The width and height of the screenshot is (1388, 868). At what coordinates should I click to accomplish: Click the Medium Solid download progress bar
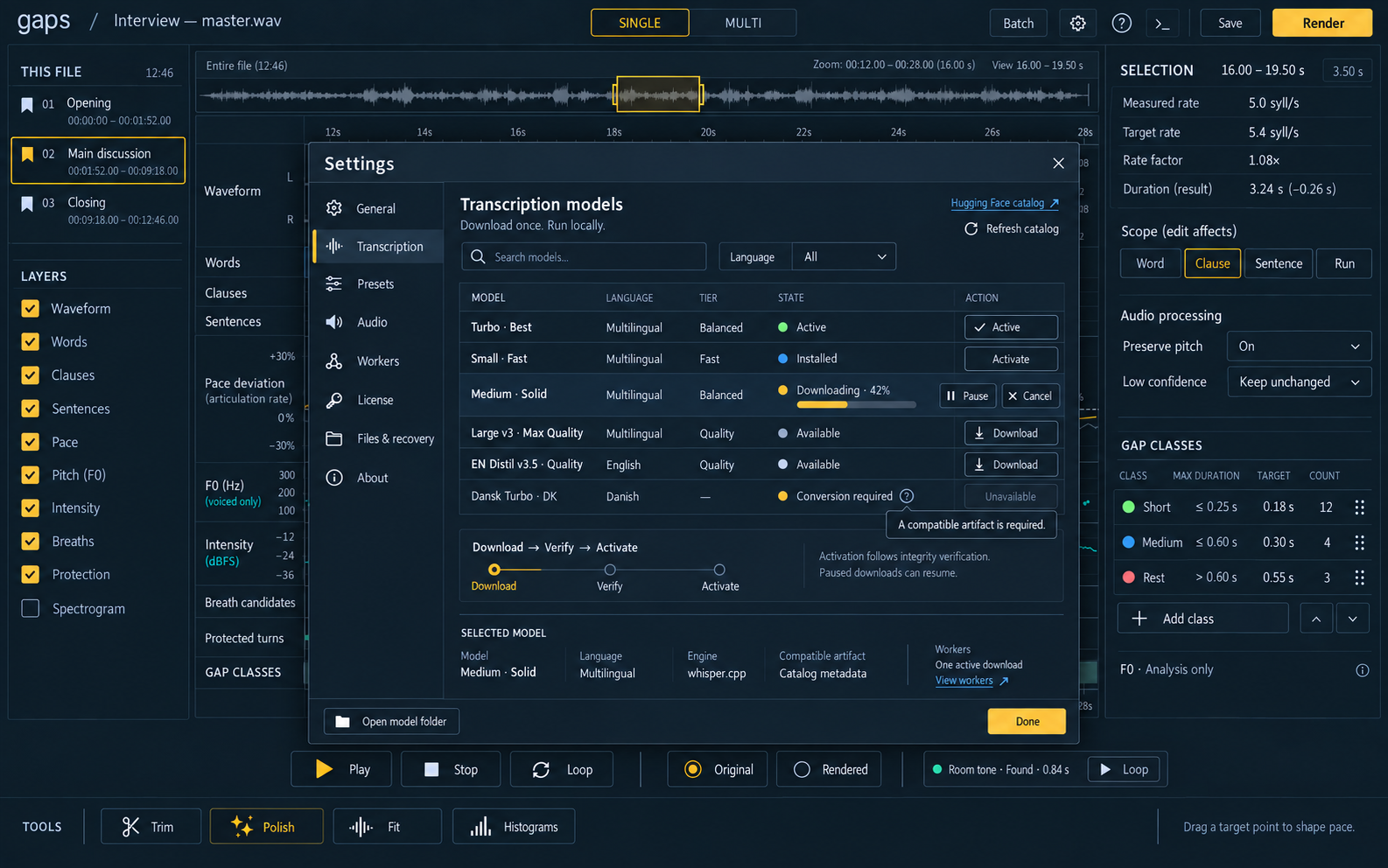point(856,404)
